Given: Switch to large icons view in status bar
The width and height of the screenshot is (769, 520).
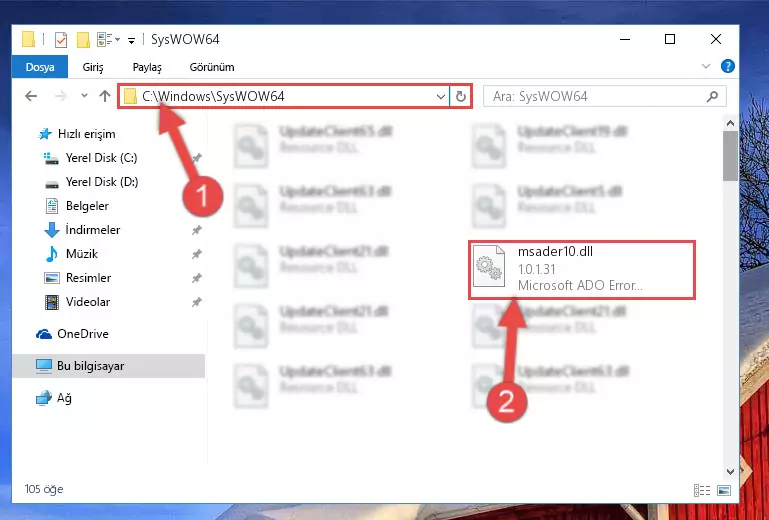Looking at the screenshot, I should click(723, 490).
